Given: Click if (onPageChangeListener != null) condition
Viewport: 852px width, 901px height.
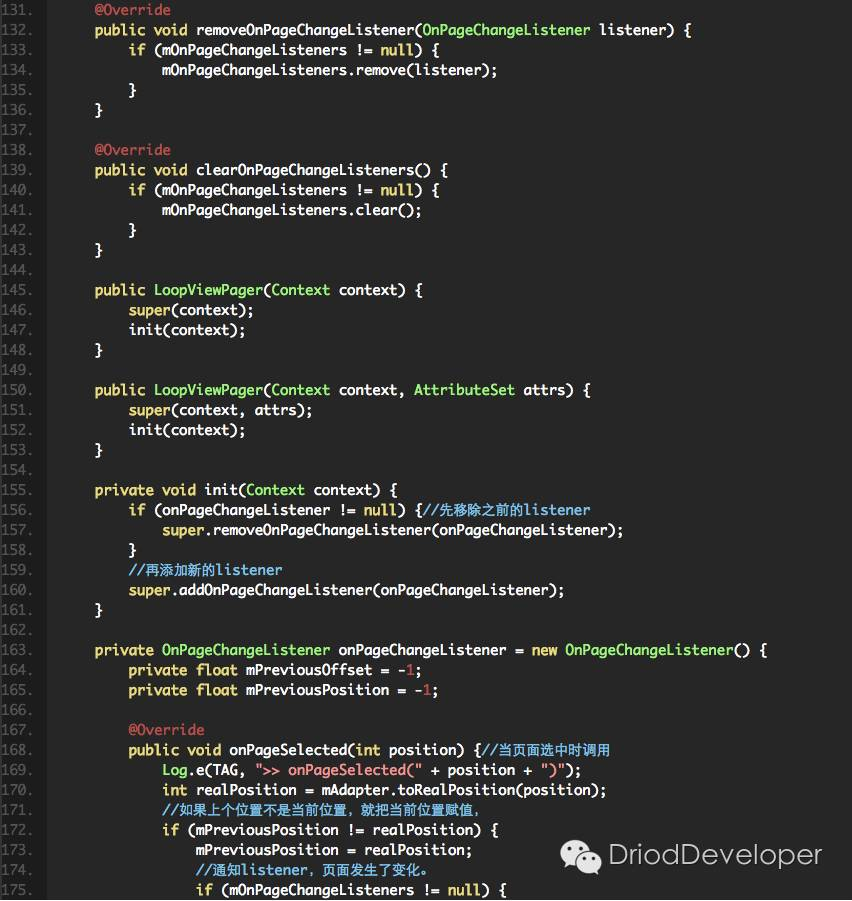Looking at the screenshot, I should [x=267, y=510].
